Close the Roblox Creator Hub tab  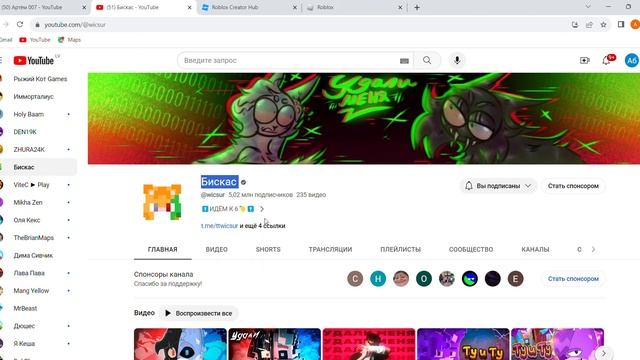click(x=295, y=7)
